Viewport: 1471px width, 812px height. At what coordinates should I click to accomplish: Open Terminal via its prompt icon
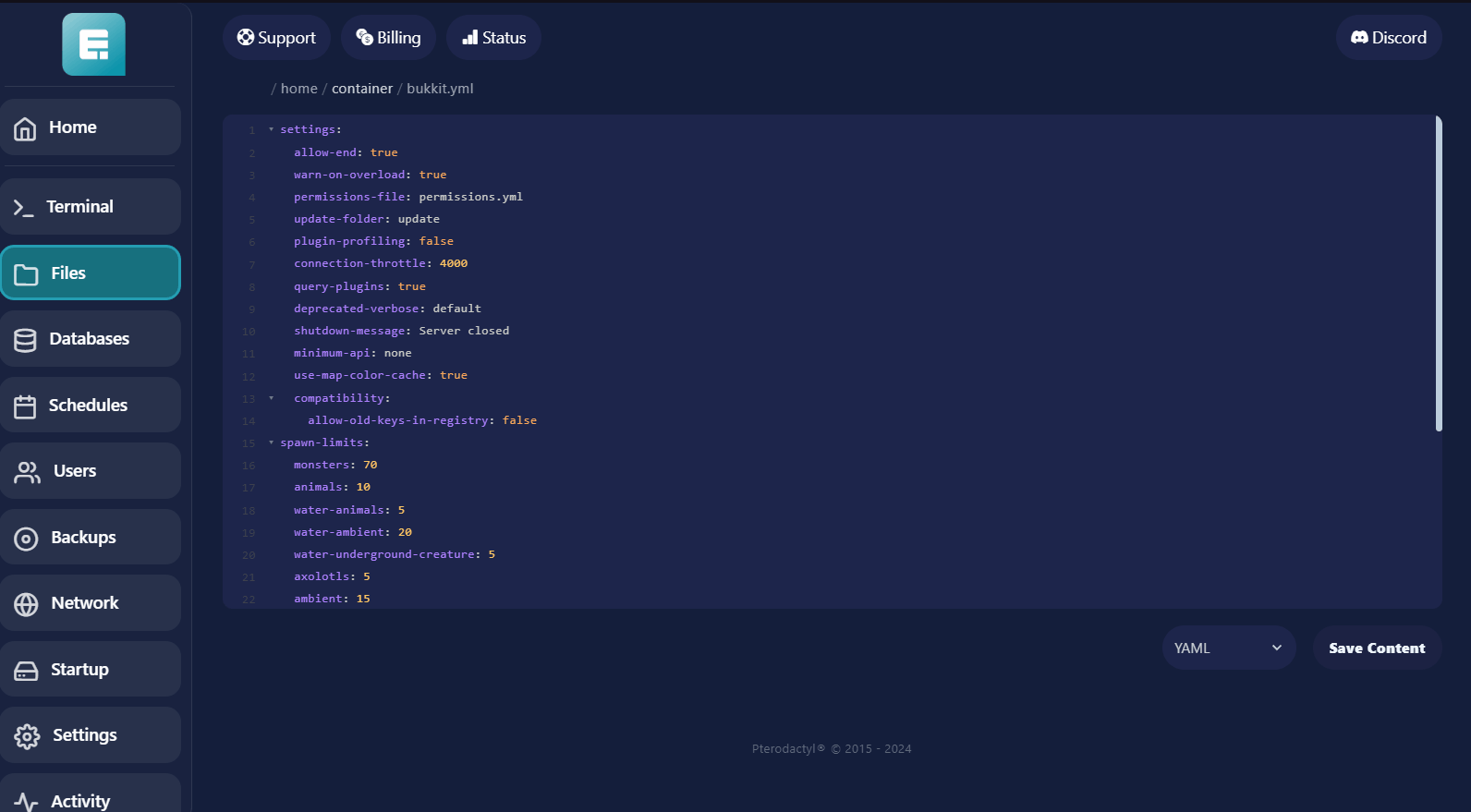click(23, 208)
